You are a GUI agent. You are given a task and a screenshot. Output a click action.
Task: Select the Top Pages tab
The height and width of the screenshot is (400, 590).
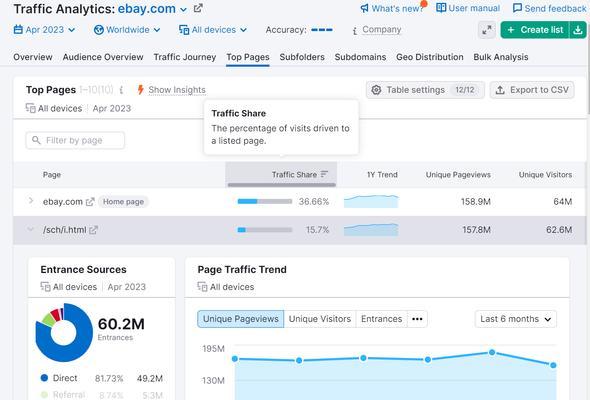click(x=248, y=57)
